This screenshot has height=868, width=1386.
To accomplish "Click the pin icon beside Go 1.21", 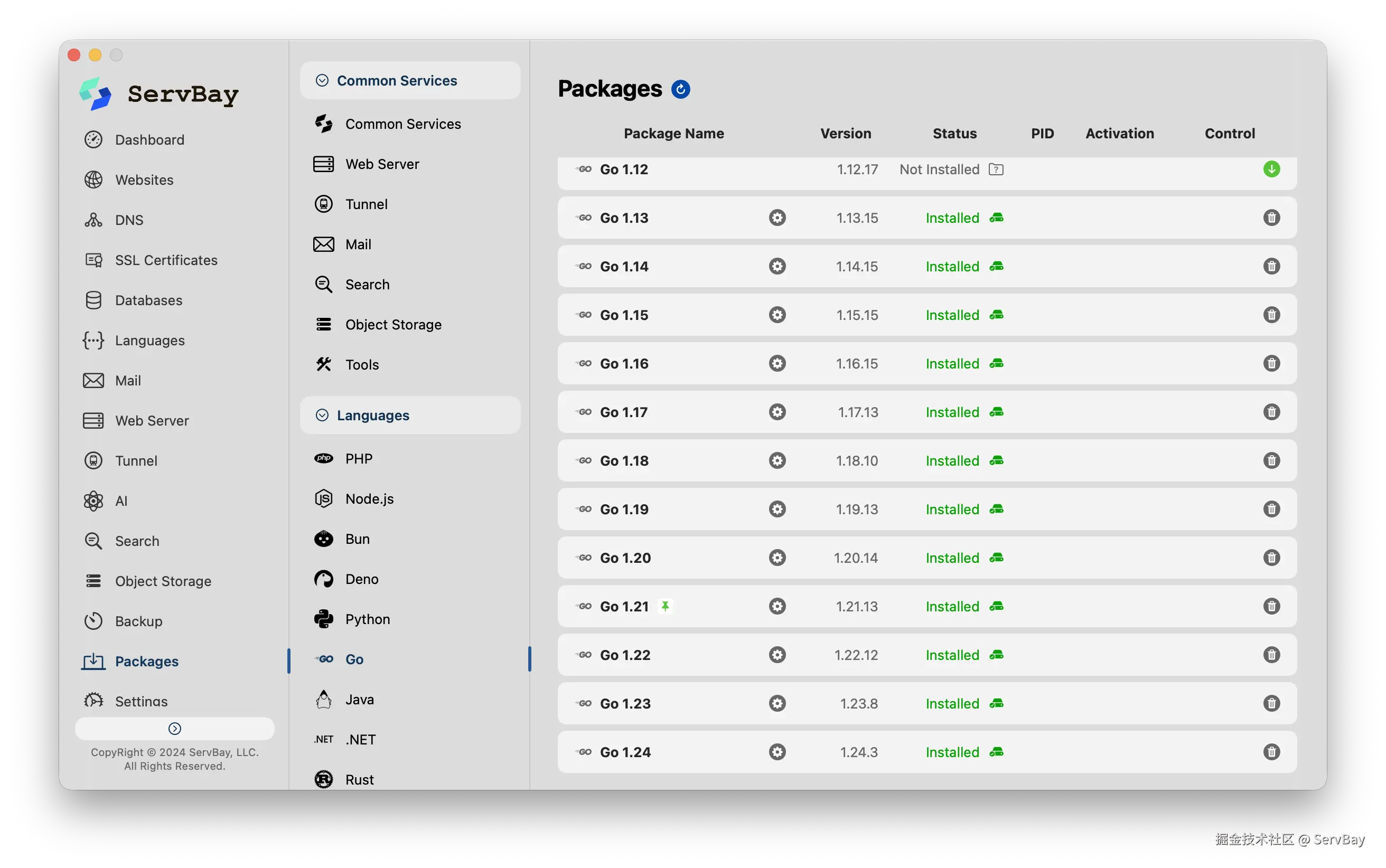I will (x=665, y=606).
